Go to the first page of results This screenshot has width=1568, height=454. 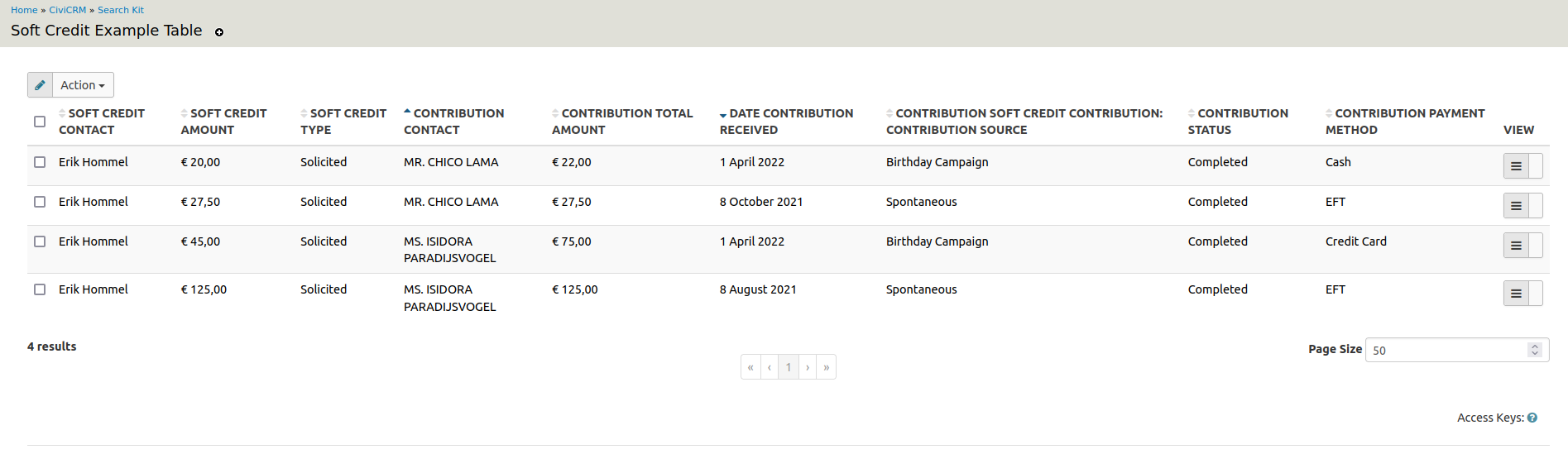(750, 367)
